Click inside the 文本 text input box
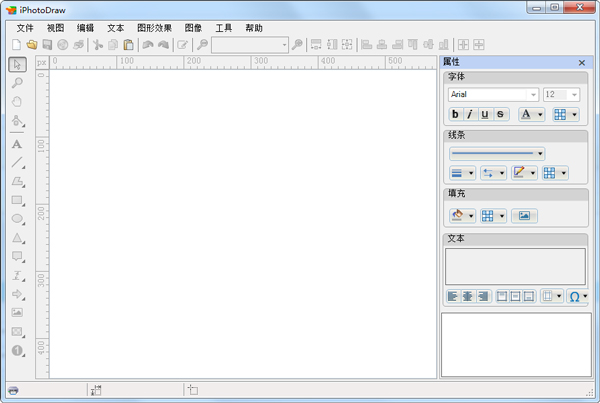Screen dimensions: 600x403 click(x=515, y=266)
